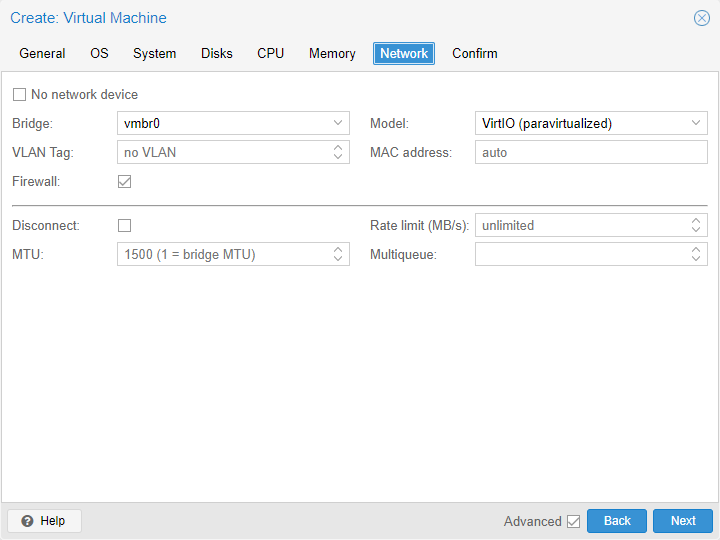Select the Disks tab
Image resolution: width=720 pixels, height=540 pixels.
217,54
